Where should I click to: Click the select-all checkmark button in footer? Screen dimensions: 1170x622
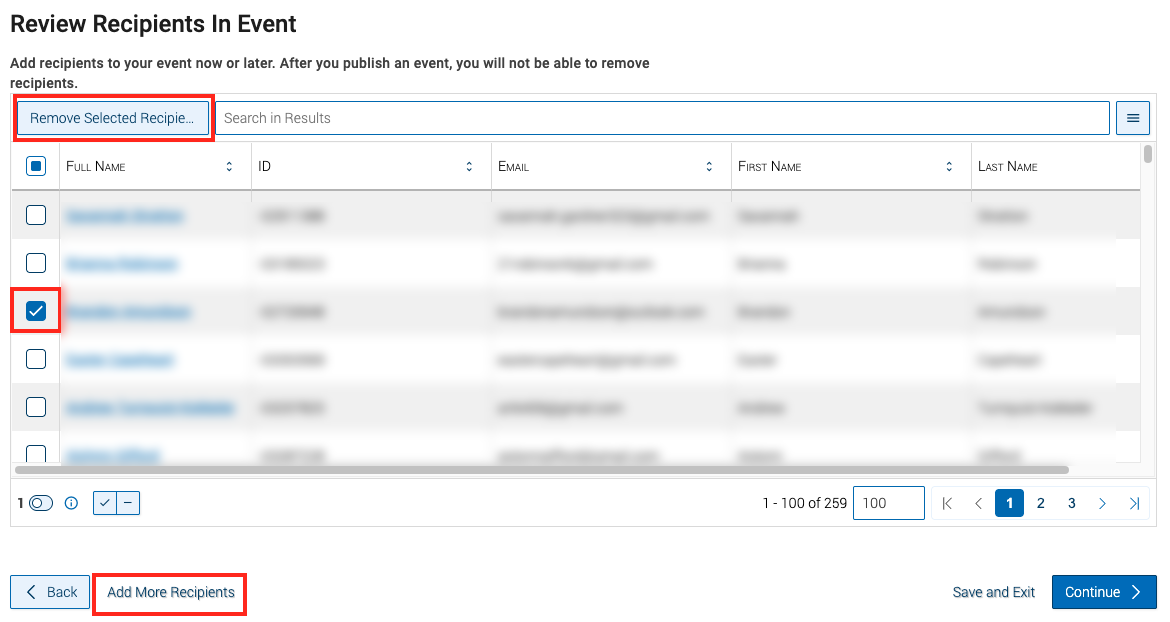coord(104,503)
